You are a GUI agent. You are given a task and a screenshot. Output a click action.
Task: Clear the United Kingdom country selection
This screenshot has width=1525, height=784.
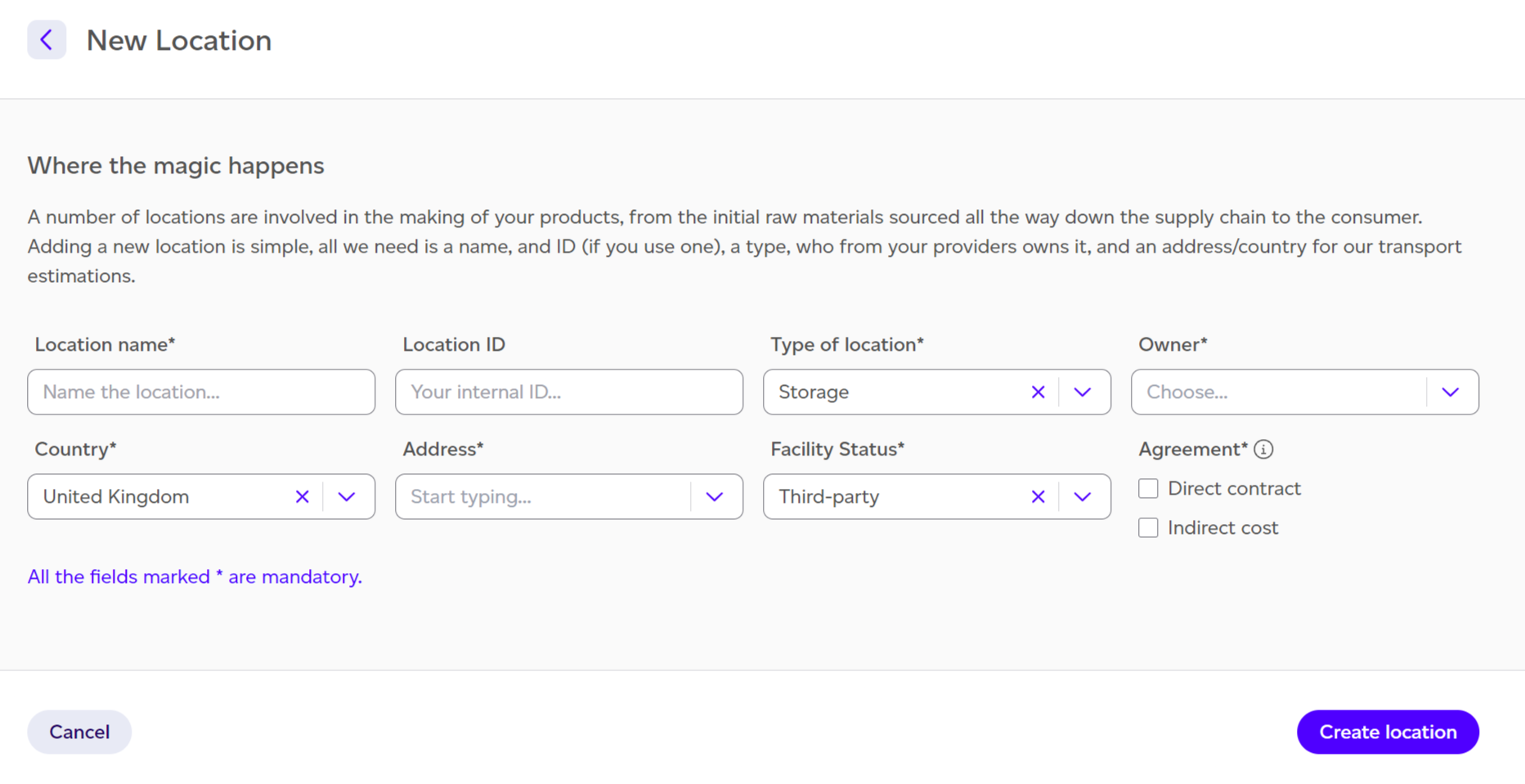[x=302, y=497]
